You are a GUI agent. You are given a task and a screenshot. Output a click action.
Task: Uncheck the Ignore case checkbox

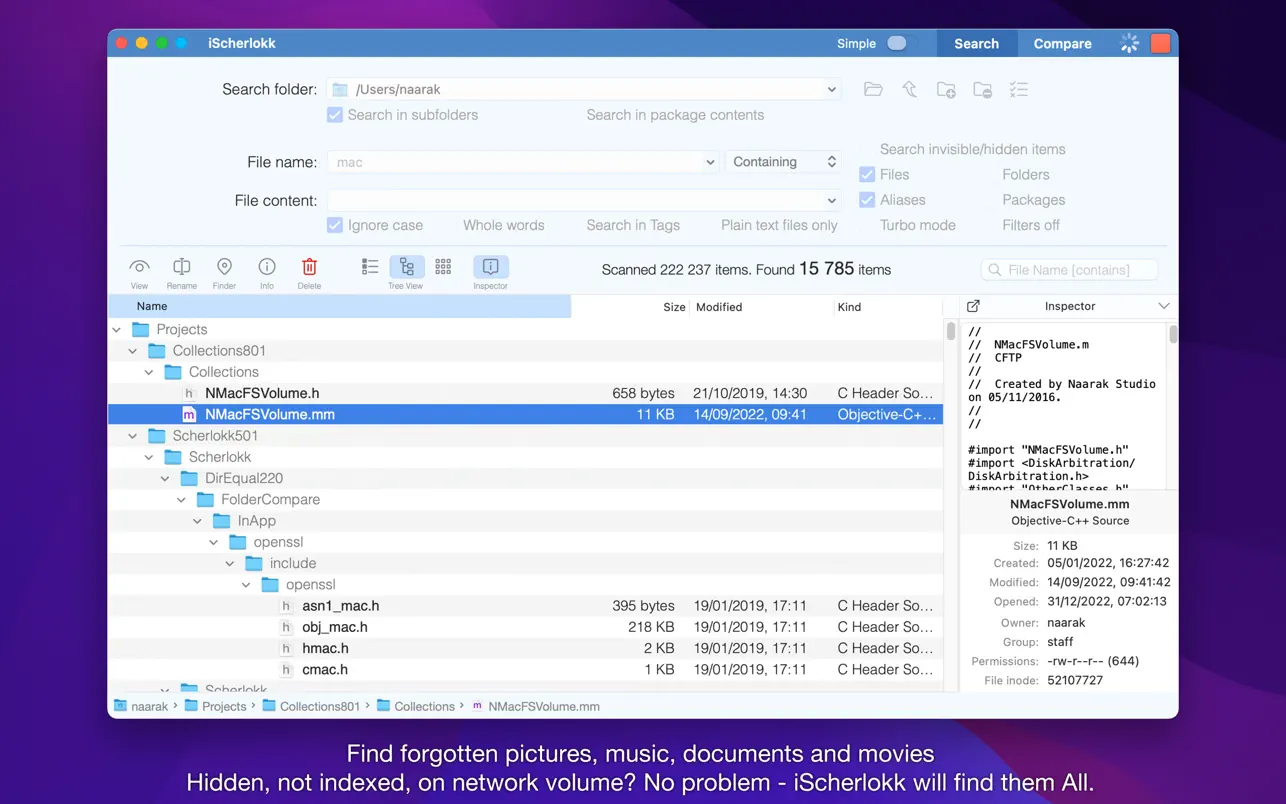point(335,225)
